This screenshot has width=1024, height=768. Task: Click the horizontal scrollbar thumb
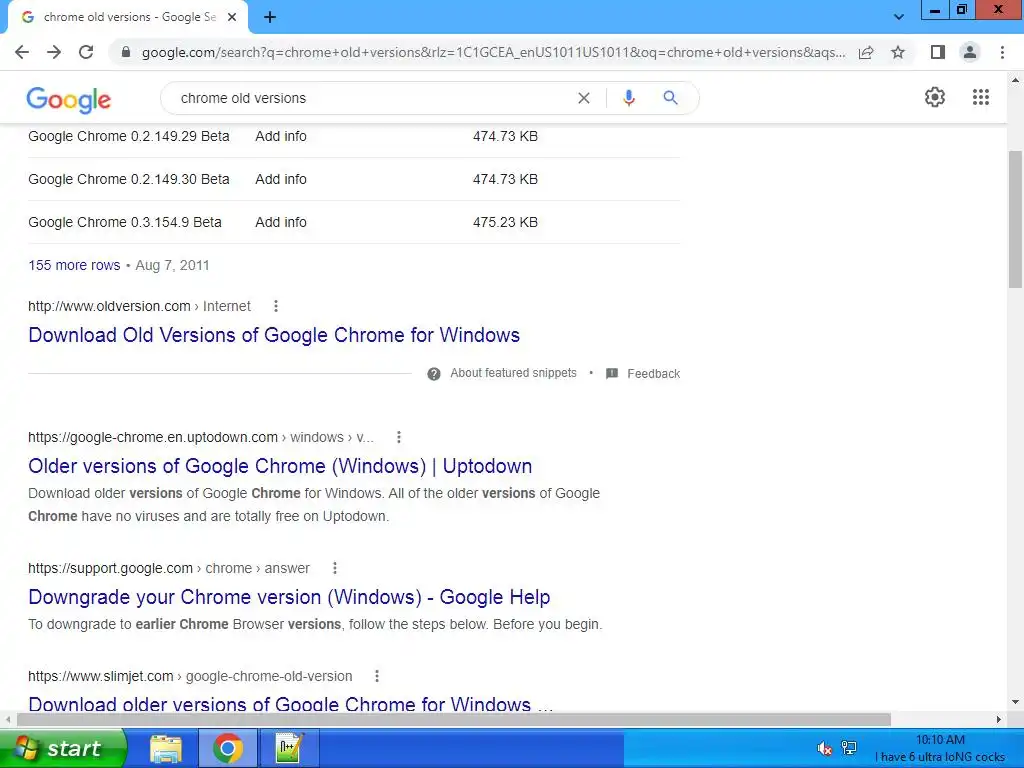click(454, 719)
